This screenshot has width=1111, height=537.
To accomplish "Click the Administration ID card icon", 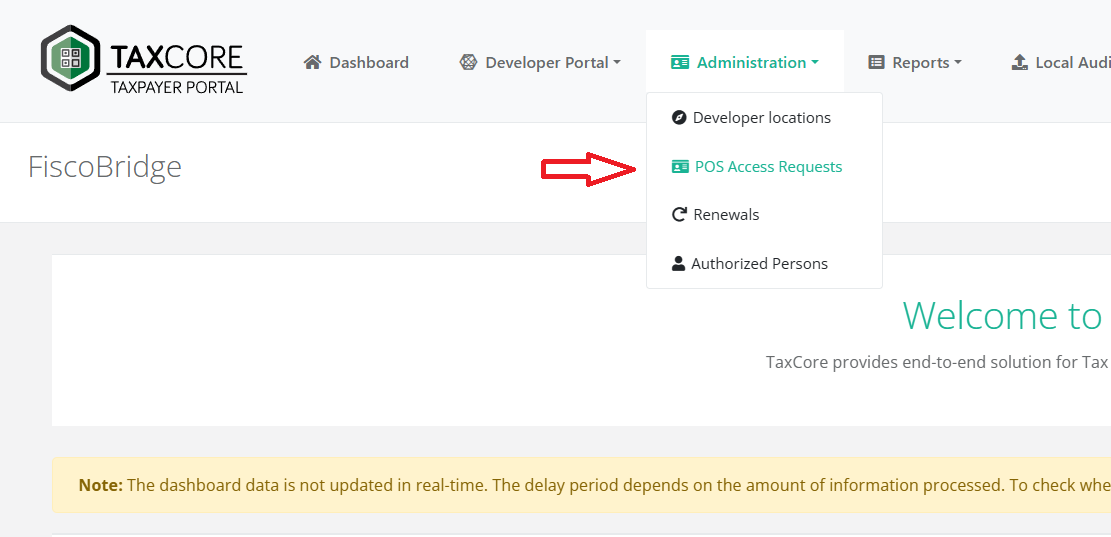I will pos(679,62).
